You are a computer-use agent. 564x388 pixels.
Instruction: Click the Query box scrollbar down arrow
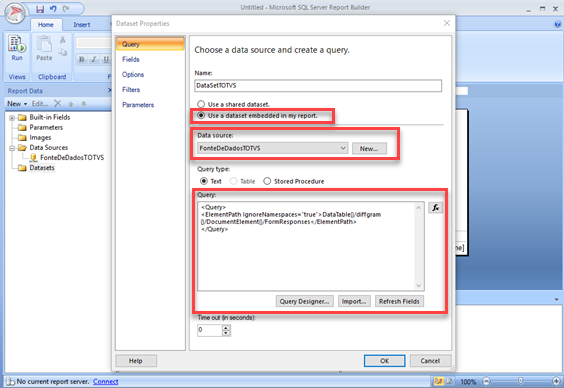click(x=419, y=285)
